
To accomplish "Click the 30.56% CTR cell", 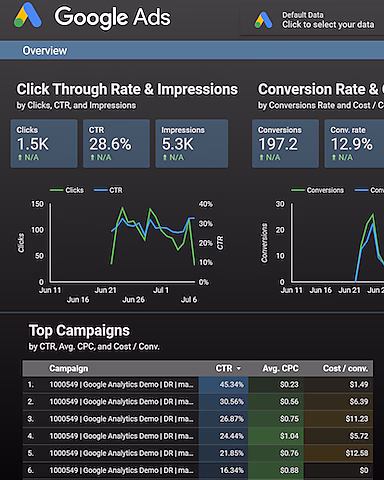I will click(223, 402).
